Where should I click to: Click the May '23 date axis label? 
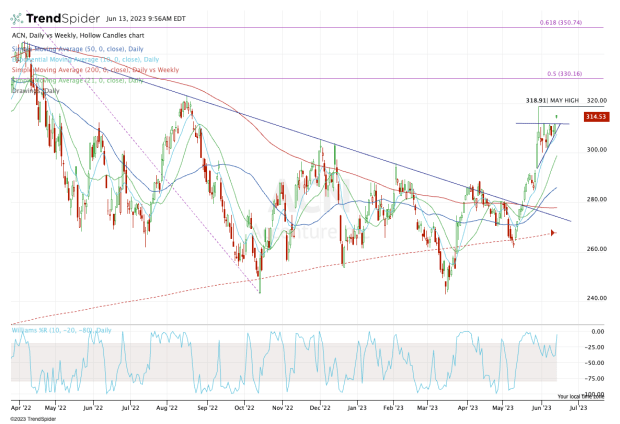click(503, 407)
